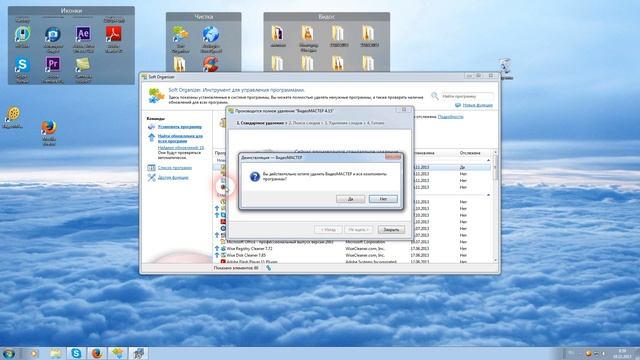
Task: Click the Найти программу search field
Action: pyautogui.click(x=467, y=96)
